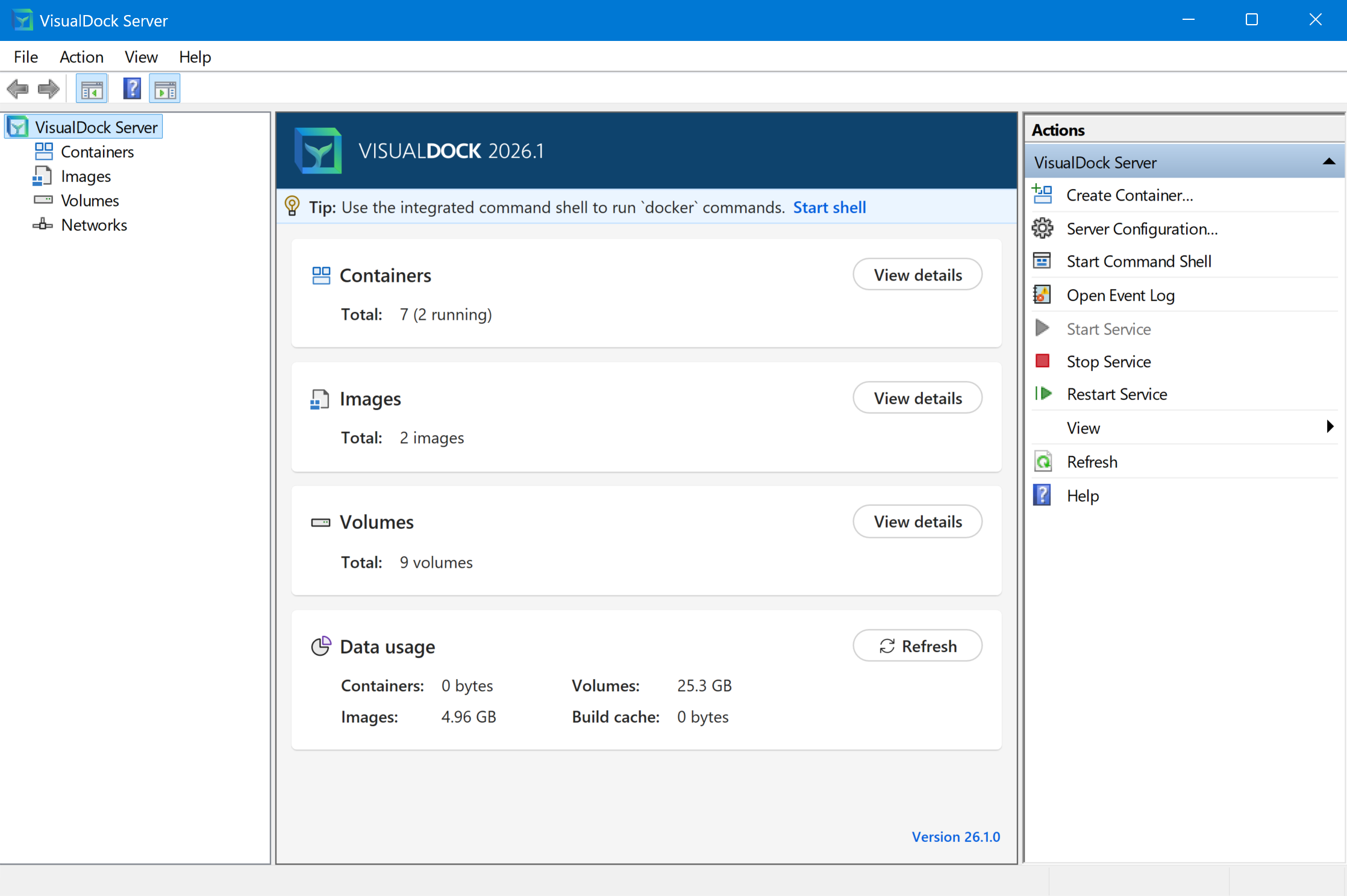Click the Version 26.1.0 link
Viewport: 1347px width, 896px height.
coord(955,837)
